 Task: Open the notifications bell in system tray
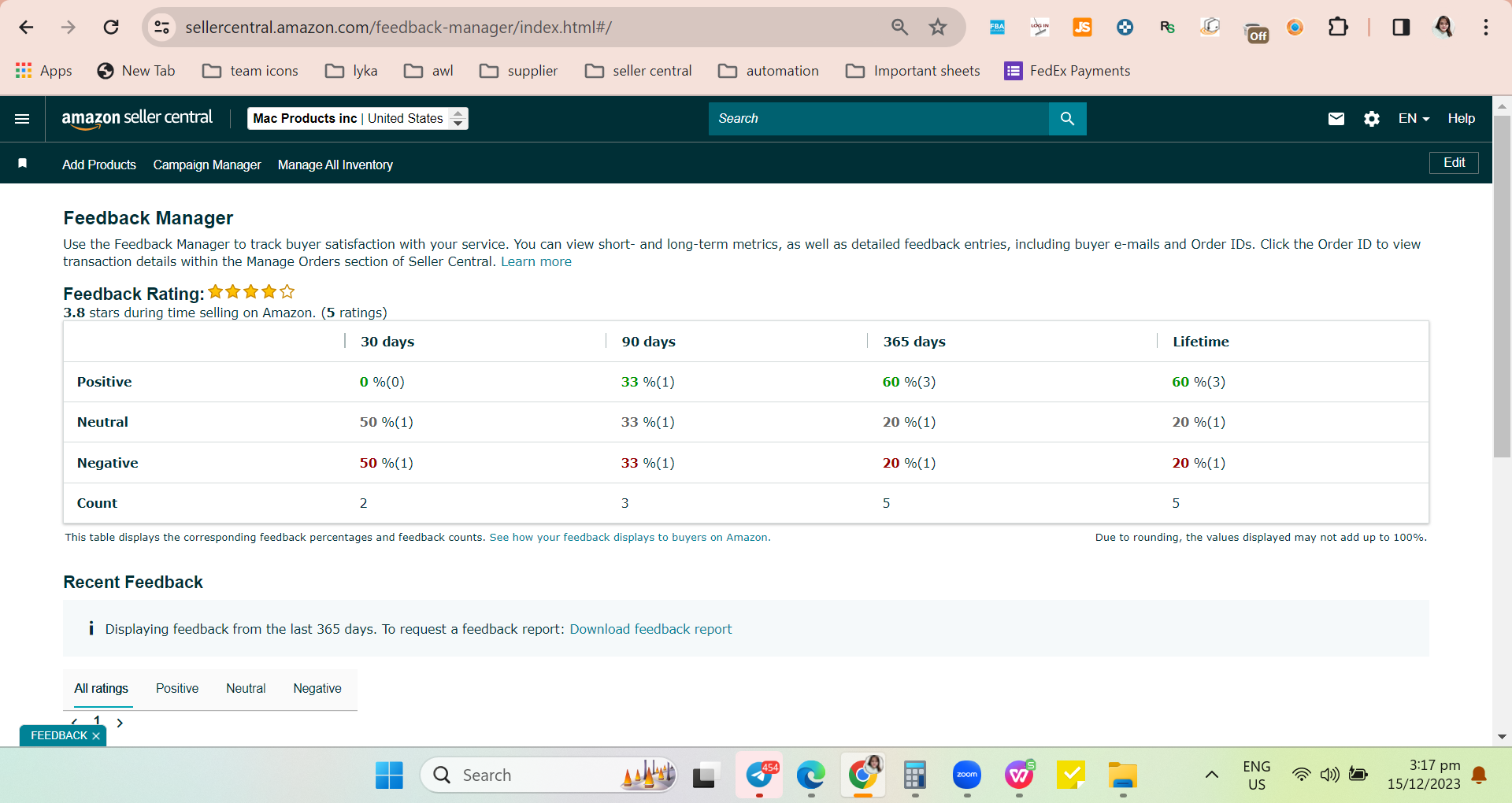pyautogui.click(x=1479, y=775)
